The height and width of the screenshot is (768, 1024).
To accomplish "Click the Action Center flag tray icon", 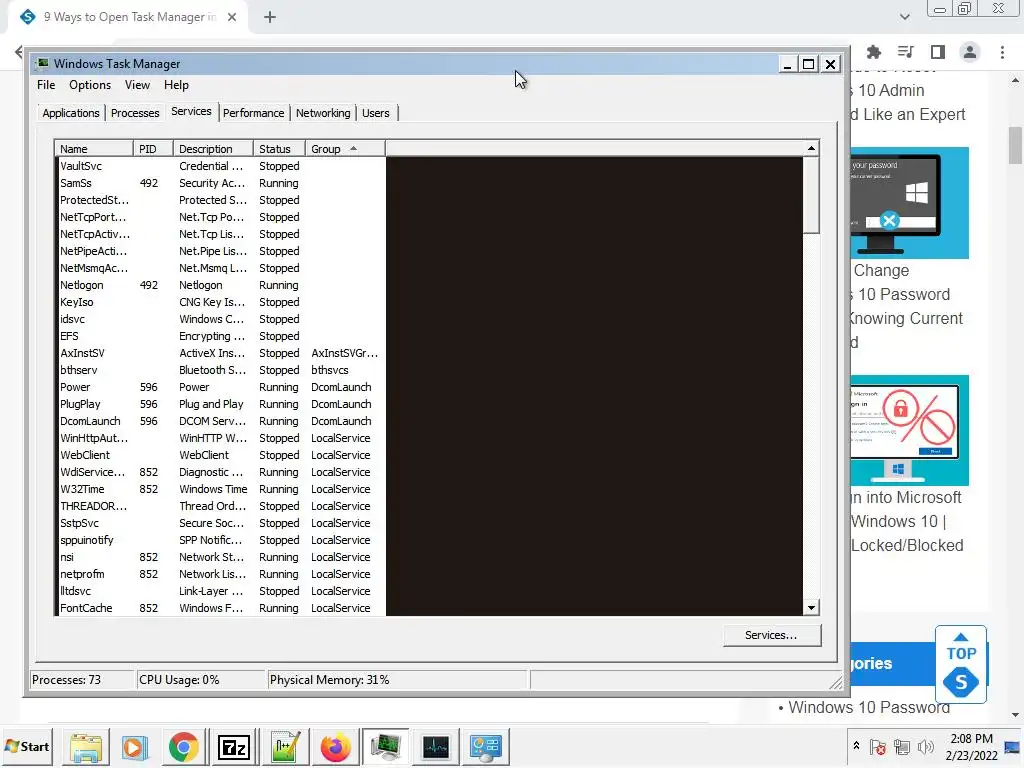I will [x=878, y=746].
